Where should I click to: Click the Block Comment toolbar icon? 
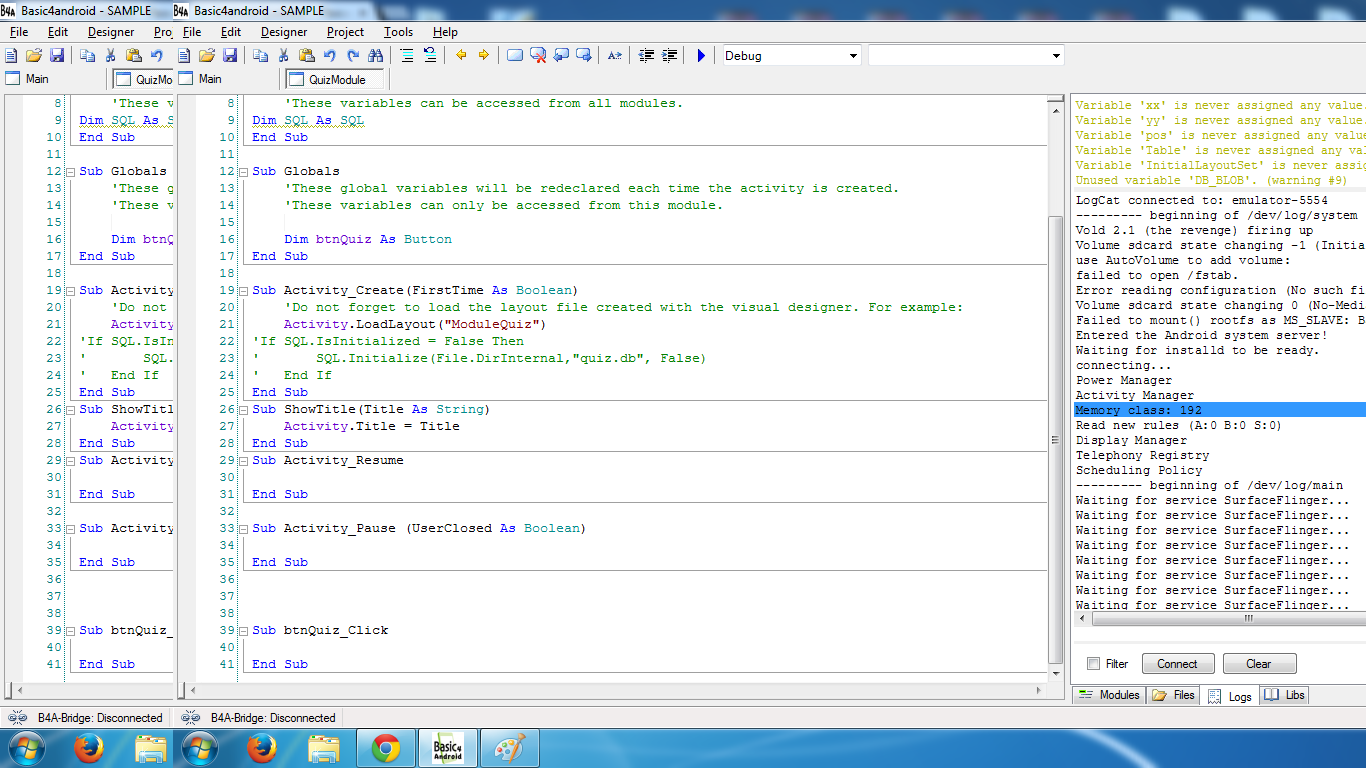407,56
